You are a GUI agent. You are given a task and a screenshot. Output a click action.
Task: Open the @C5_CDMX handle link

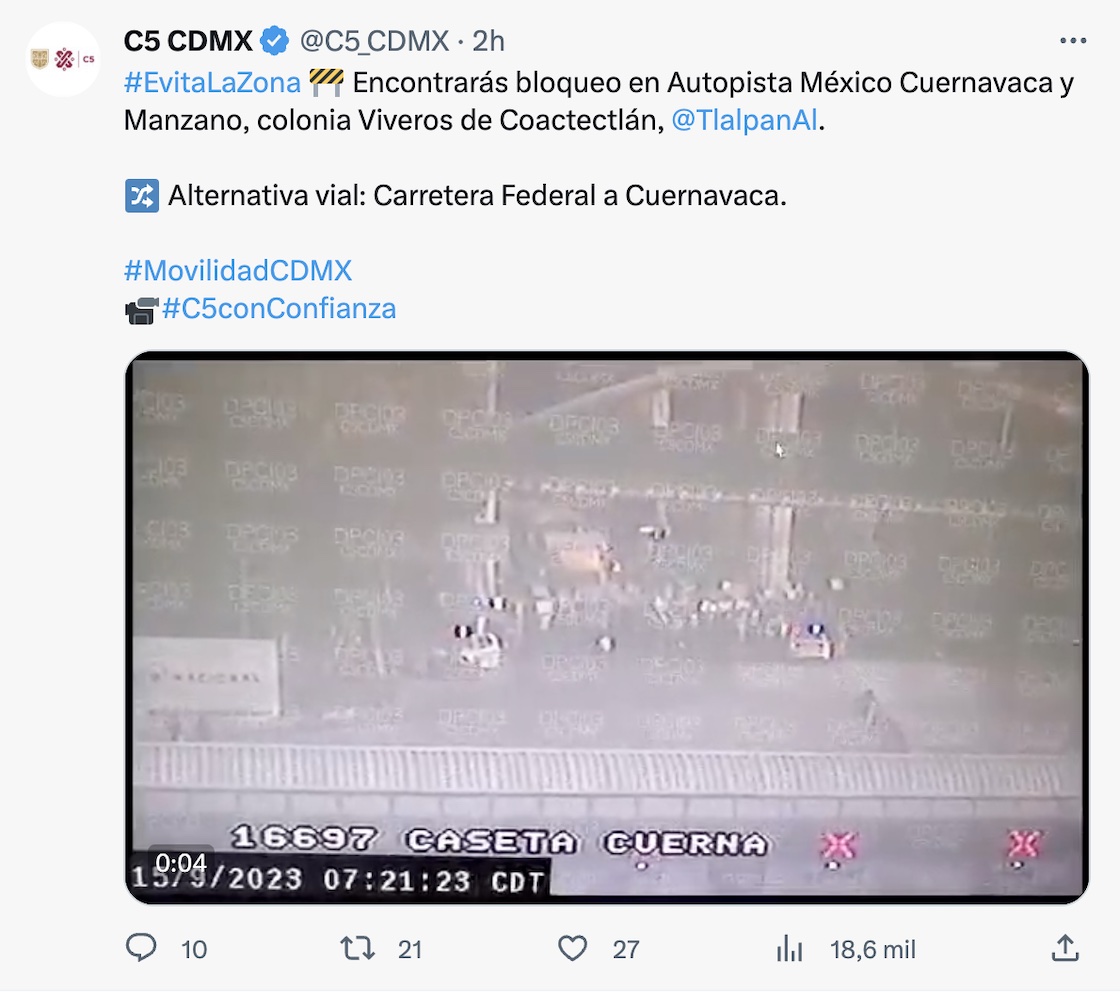pyautogui.click(x=374, y=41)
